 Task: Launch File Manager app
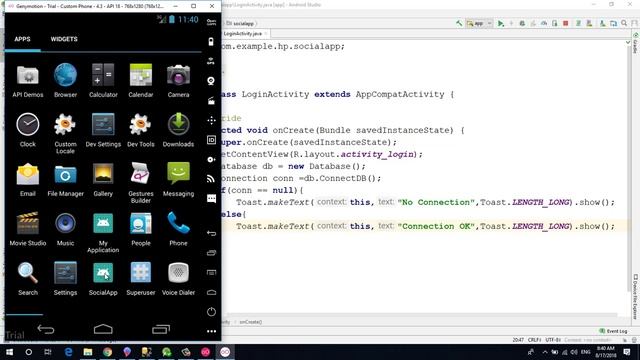65,180
